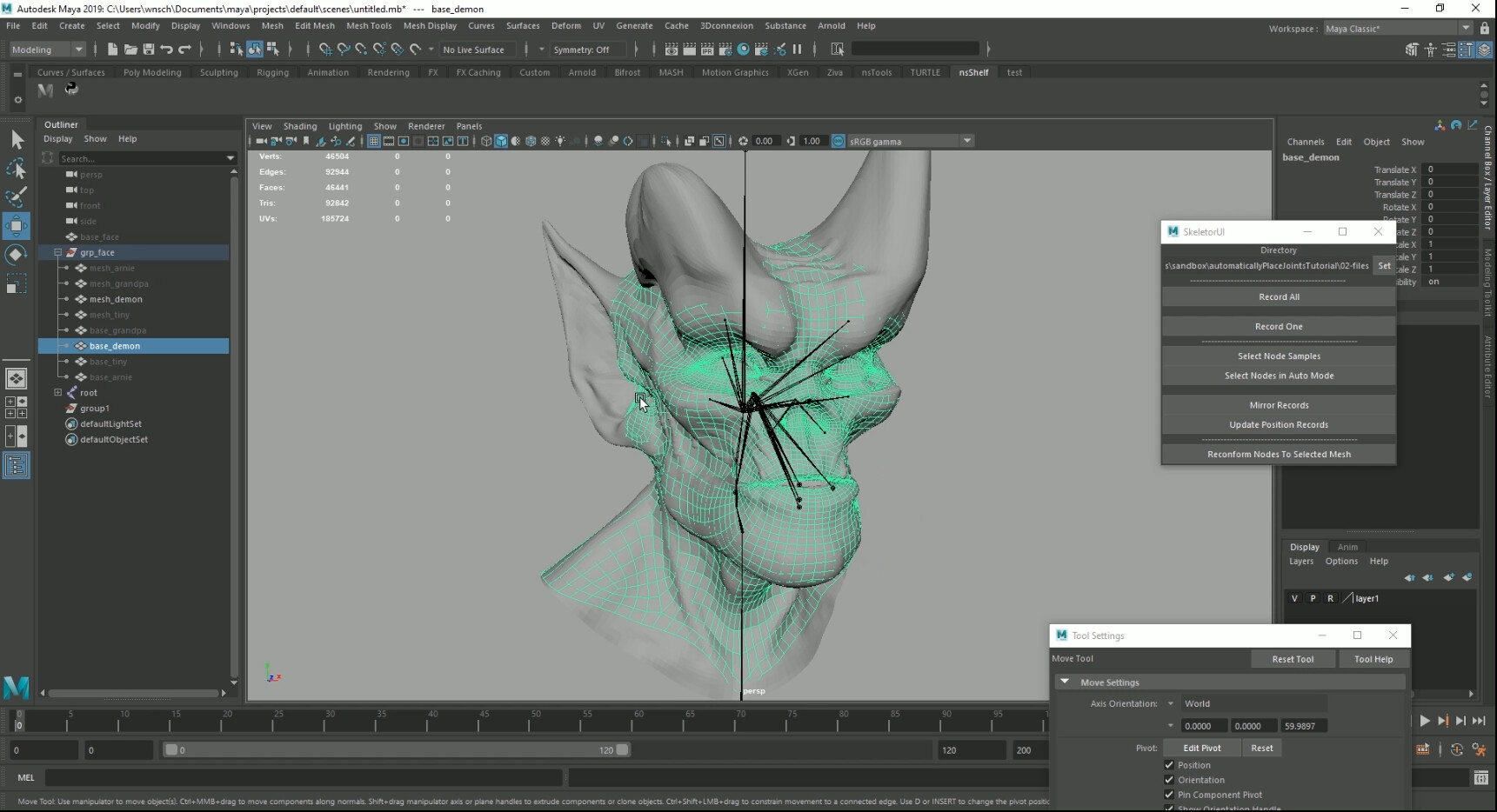The height and width of the screenshot is (812, 1497).
Task: Check the Pin Component Pivot option
Action: [x=1170, y=795]
